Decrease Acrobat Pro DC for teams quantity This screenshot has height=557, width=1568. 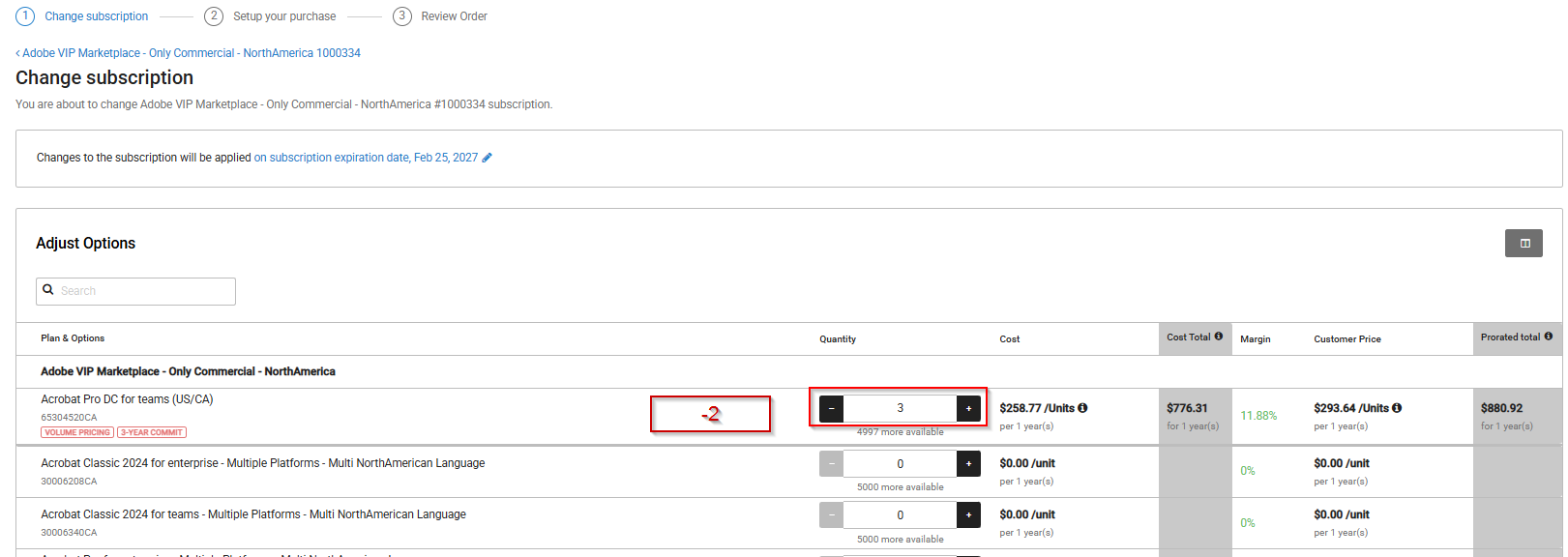(x=831, y=409)
